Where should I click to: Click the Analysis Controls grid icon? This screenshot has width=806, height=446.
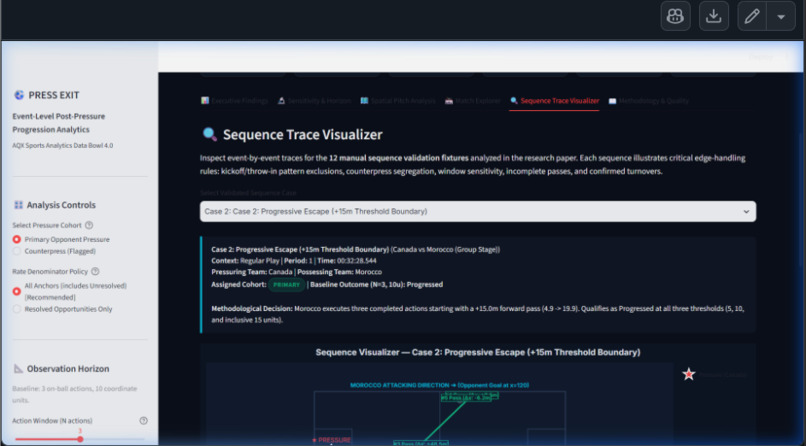click(19, 205)
